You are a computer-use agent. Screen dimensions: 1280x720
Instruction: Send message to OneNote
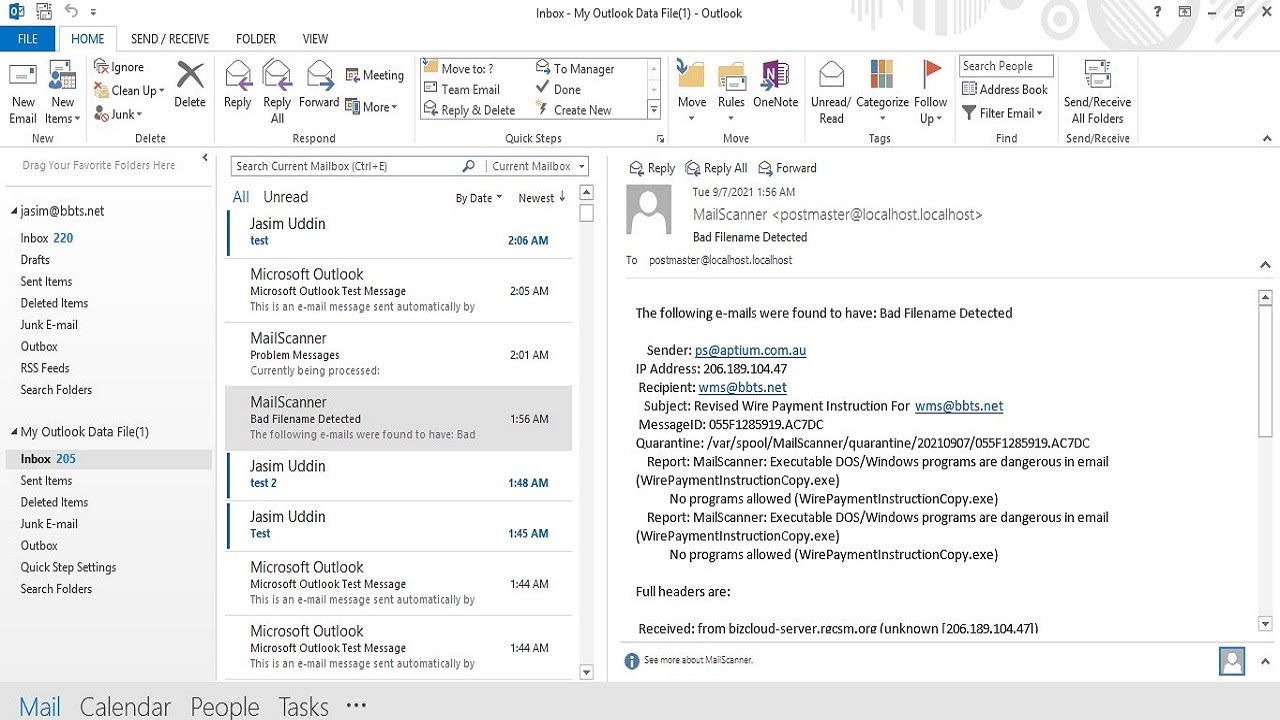pyautogui.click(x=775, y=85)
